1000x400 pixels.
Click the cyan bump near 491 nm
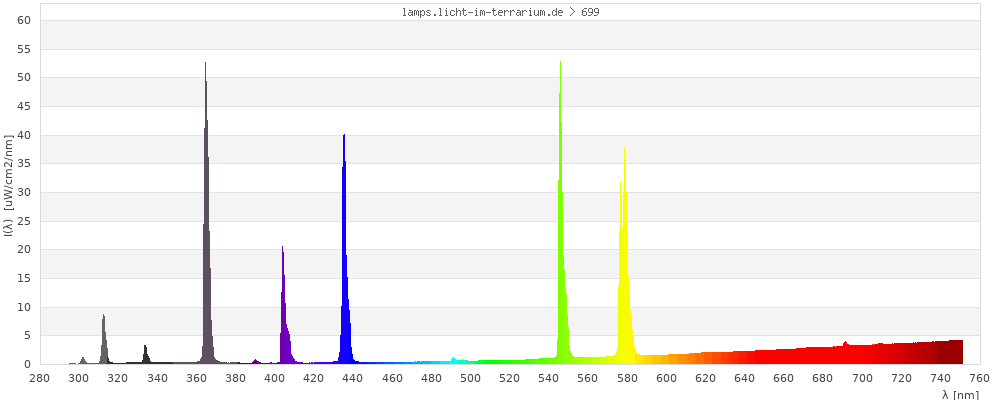(x=453, y=360)
